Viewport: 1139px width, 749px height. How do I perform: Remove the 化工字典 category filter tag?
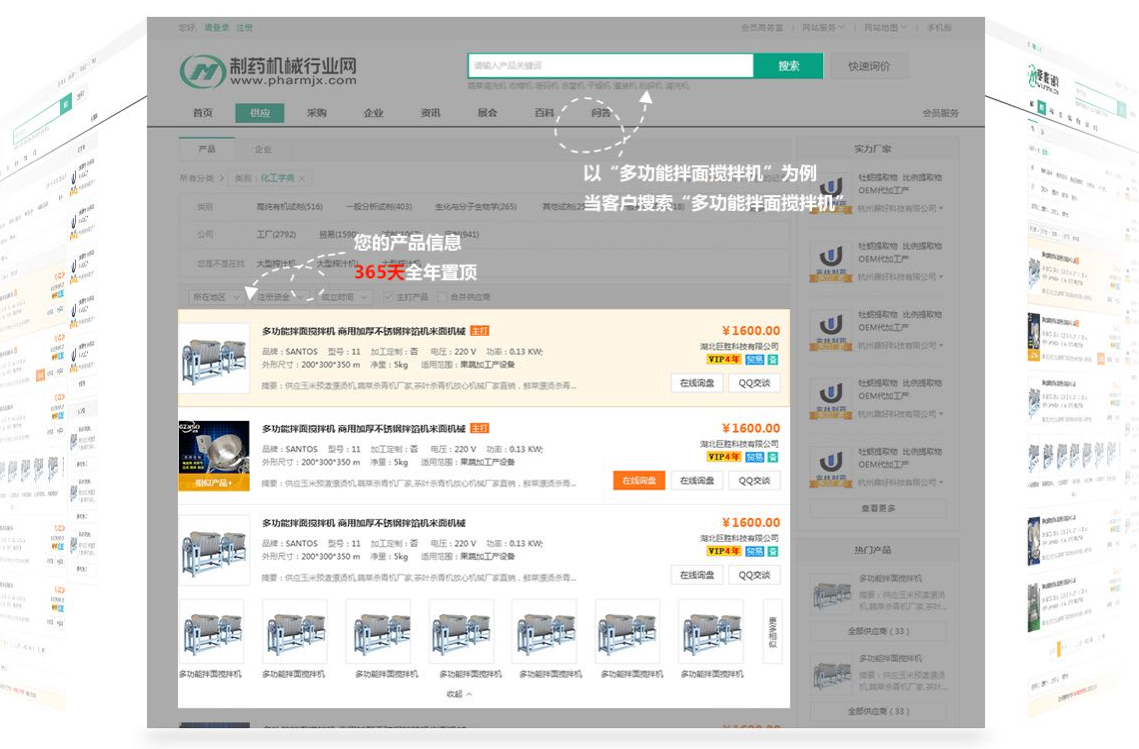(301, 178)
